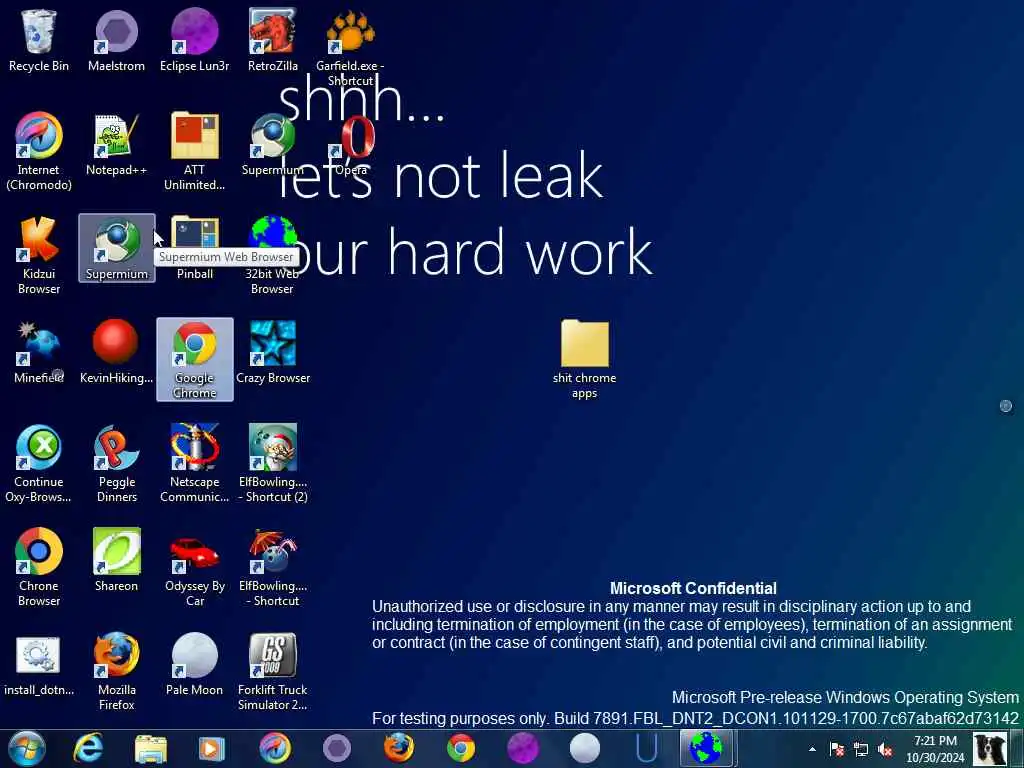Viewport: 1024px width, 768px height.
Task: Select the Crazy Browser shortcut
Action: pos(273,353)
